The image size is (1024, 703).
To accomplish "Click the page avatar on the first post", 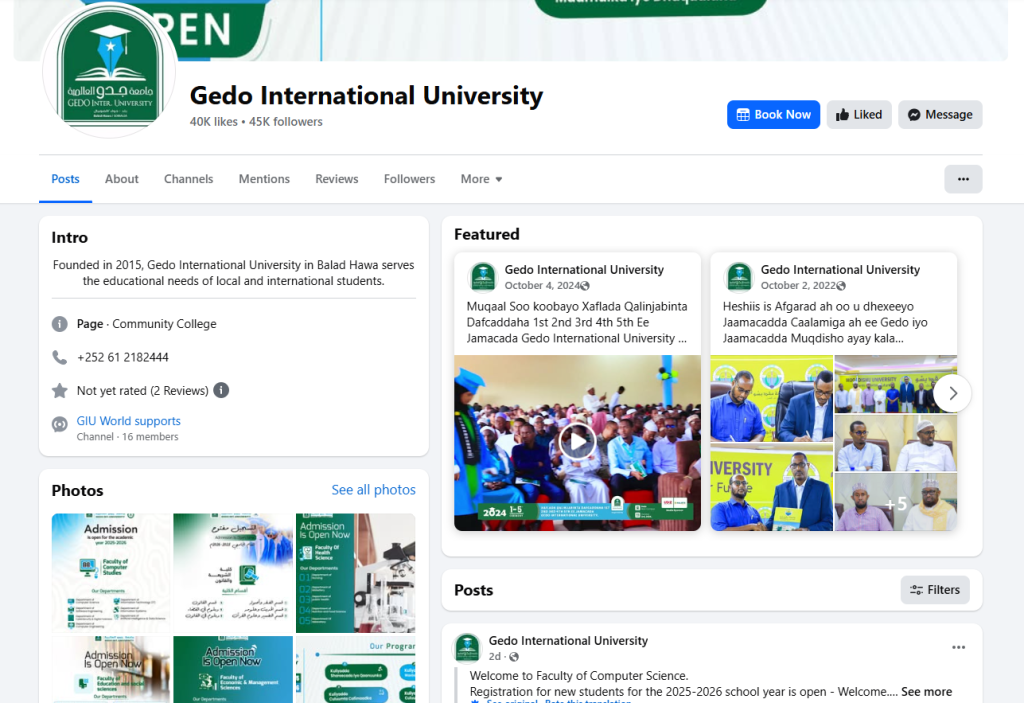I will (x=467, y=647).
